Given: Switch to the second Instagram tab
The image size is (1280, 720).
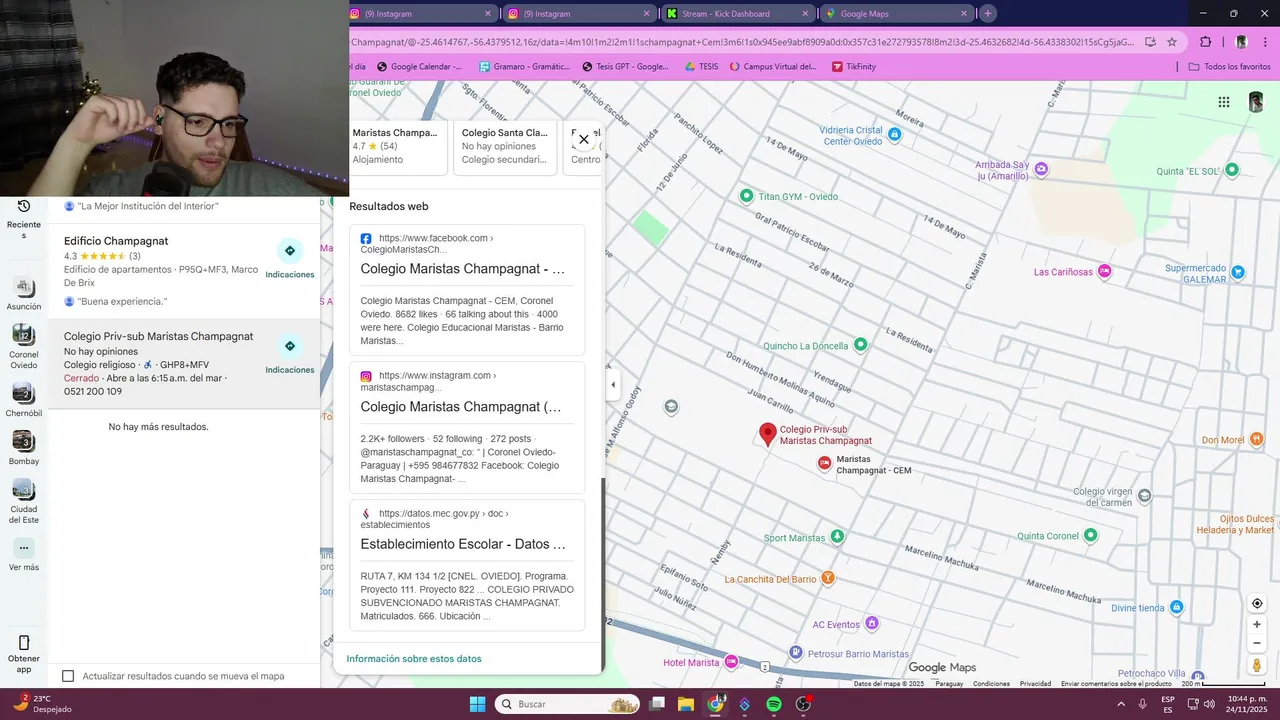Looking at the screenshot, I should point(580,14).
